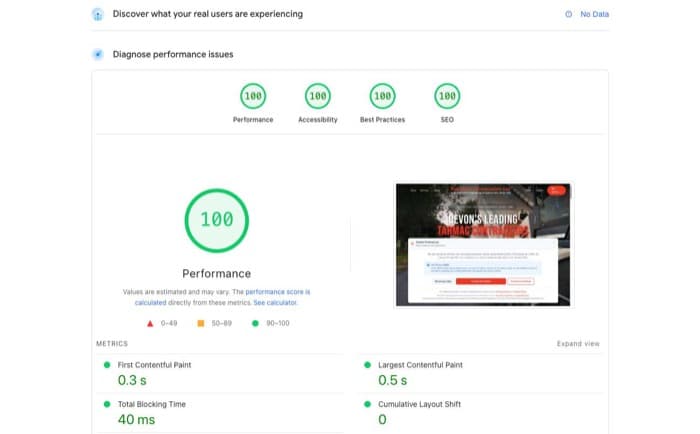The height and width of the screenshot is (434, 700).
Task: Jump to the Performance score gauge
Action: (253, 96)
